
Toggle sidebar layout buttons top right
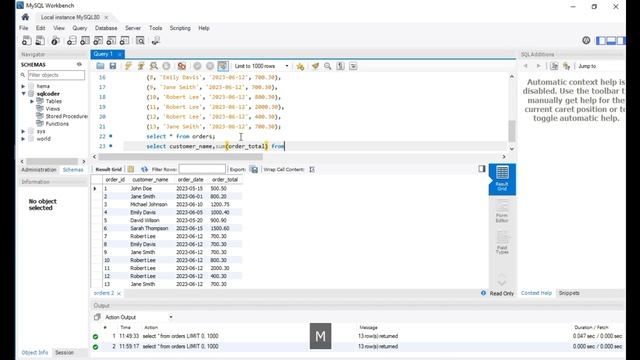610,40
